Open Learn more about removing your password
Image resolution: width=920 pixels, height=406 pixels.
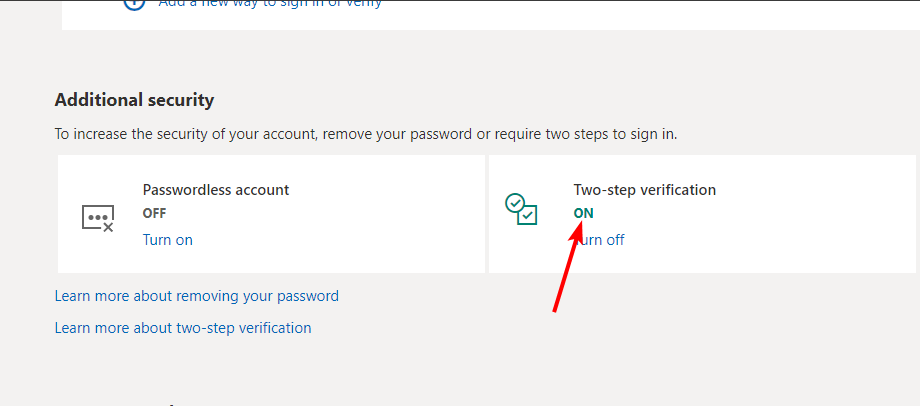tap(197, 296)
